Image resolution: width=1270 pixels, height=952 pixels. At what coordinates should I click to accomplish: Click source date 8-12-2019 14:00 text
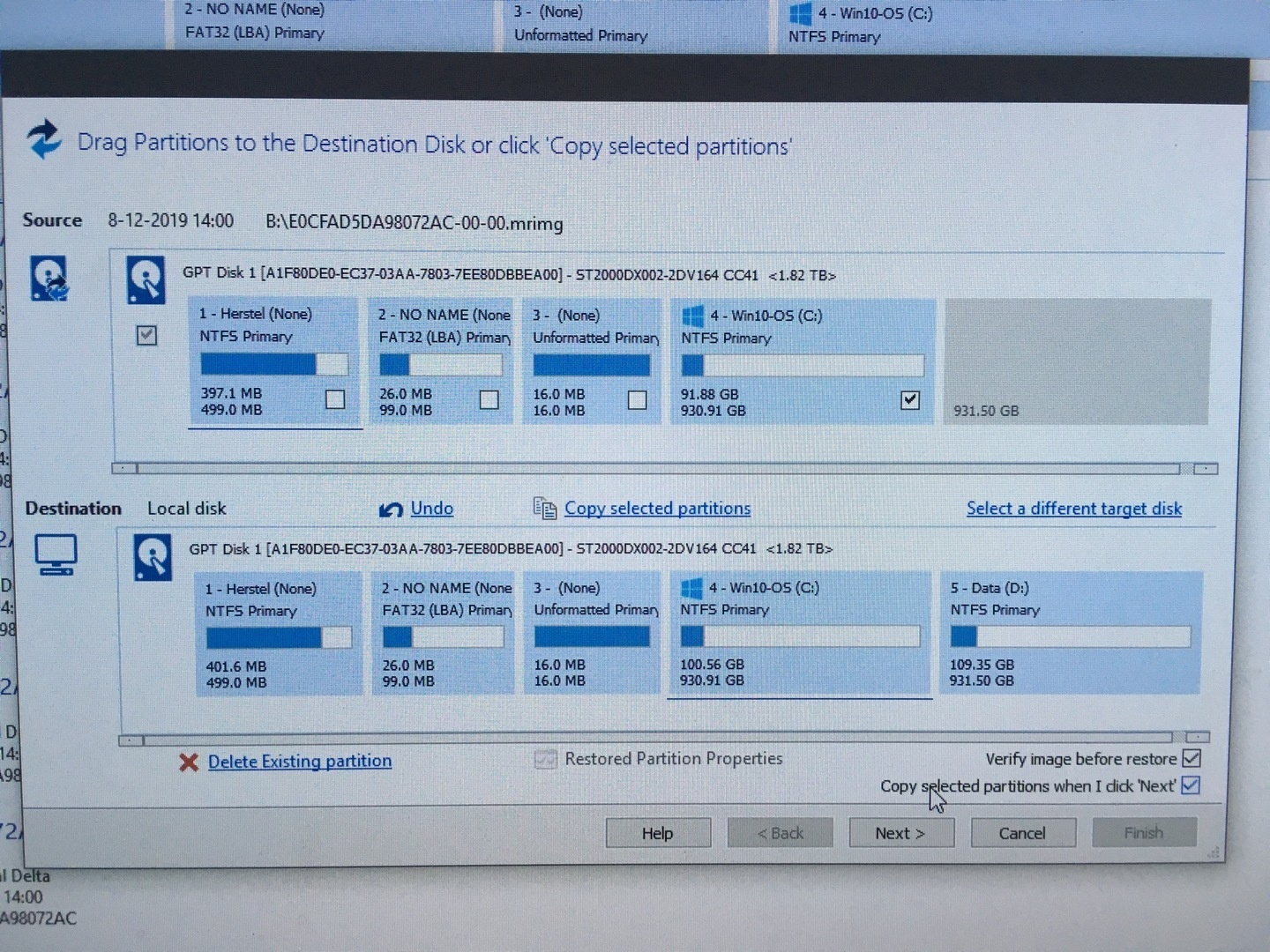tap(171, 220)
